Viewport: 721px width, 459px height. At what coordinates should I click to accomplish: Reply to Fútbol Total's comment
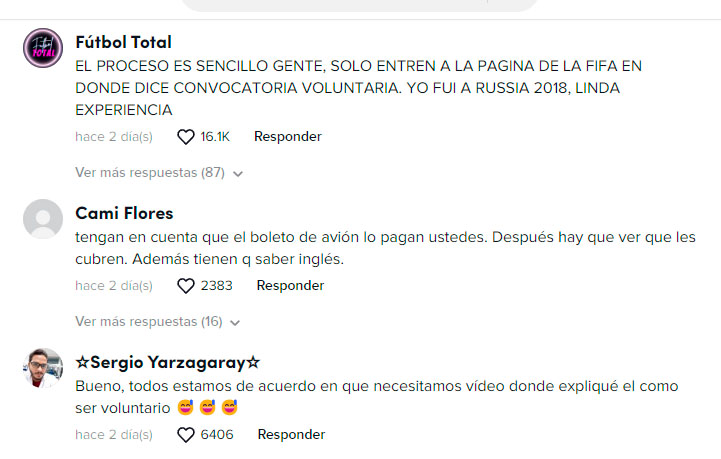[288, 137]
